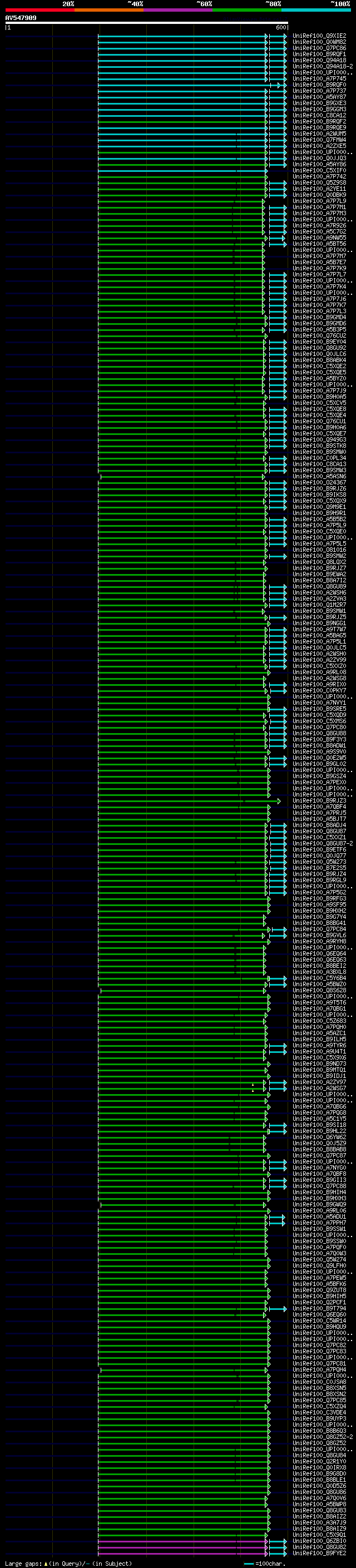The image size is (356, 1568).
Task: Select label UniRef100_Q5W273
Action: point(319,861)
